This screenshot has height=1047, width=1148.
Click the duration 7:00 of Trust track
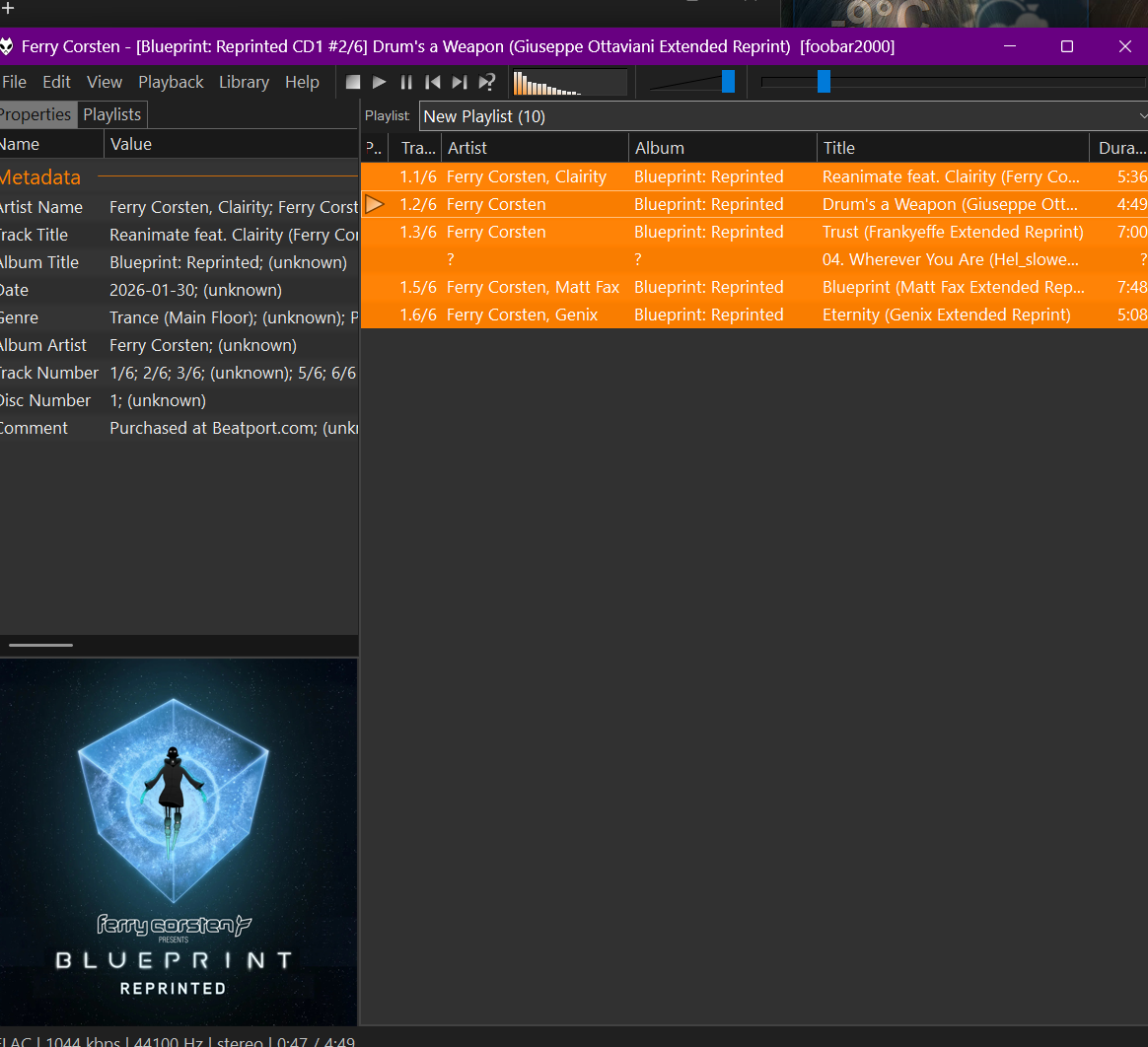tap(1132, 232)
